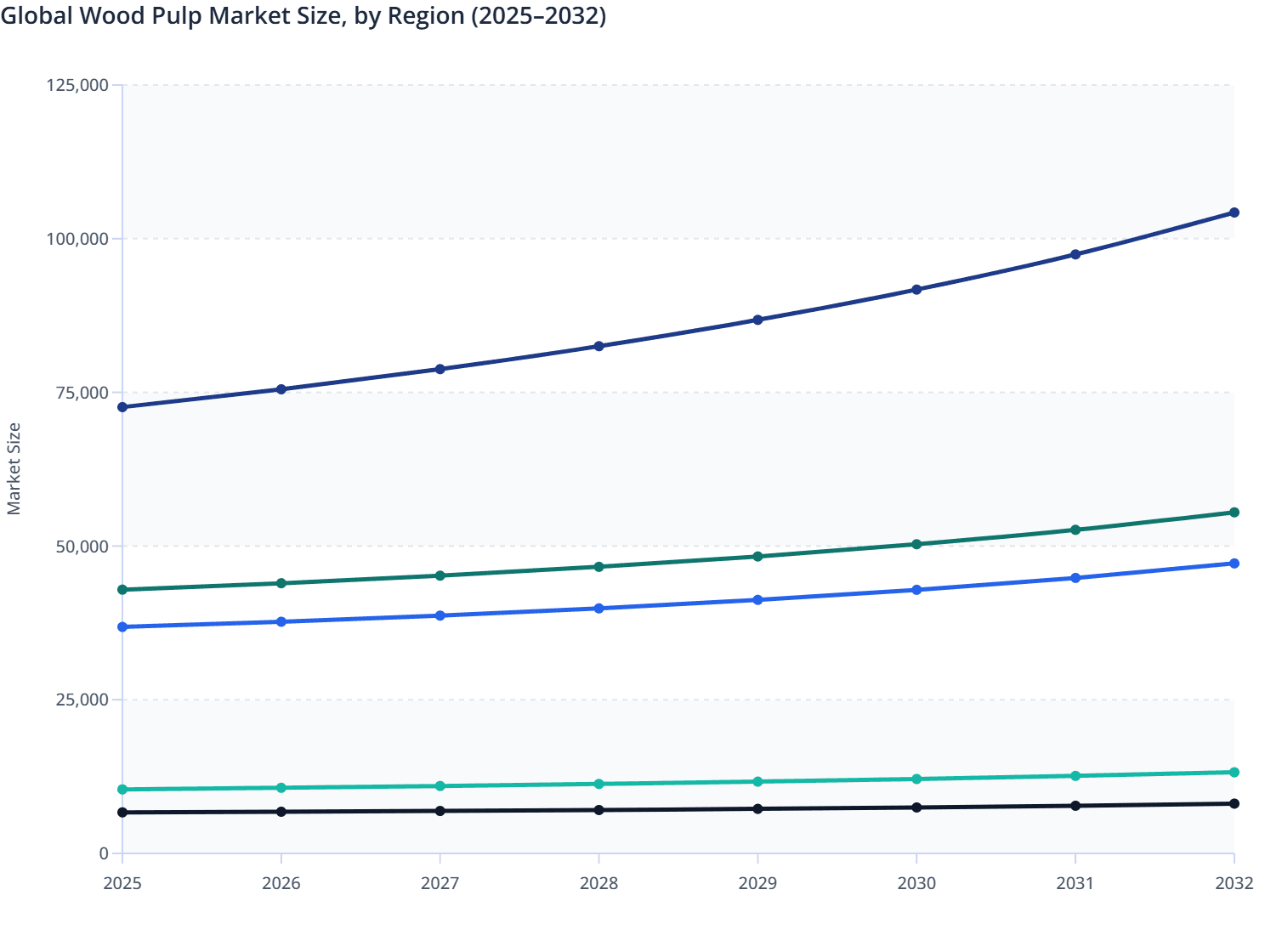Click the 2026 marker on the turquoise line
The image size is (1282, 952).
(281, 787)
